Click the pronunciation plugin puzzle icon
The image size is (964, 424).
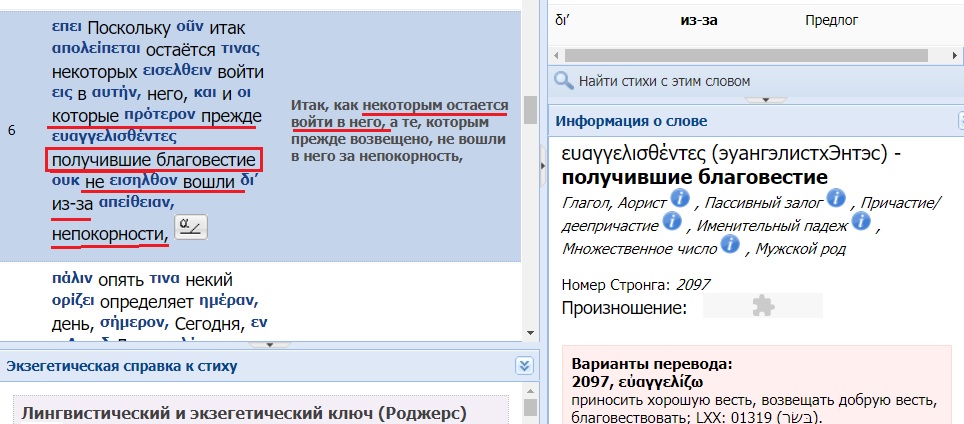click(x=762, y=307)
